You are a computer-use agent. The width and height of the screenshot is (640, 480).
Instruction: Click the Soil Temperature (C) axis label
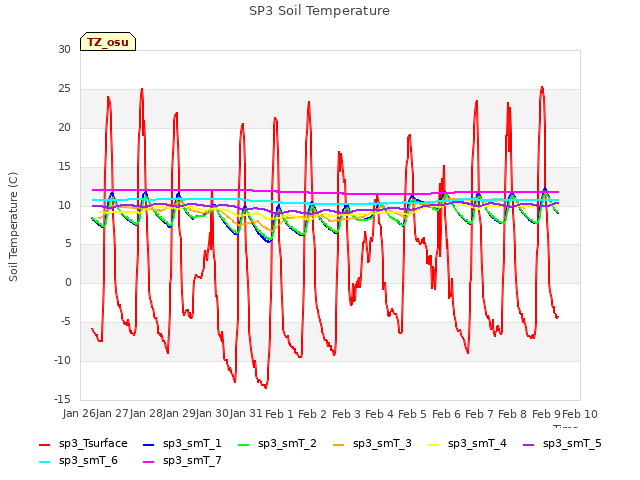[x=13, y=227]
